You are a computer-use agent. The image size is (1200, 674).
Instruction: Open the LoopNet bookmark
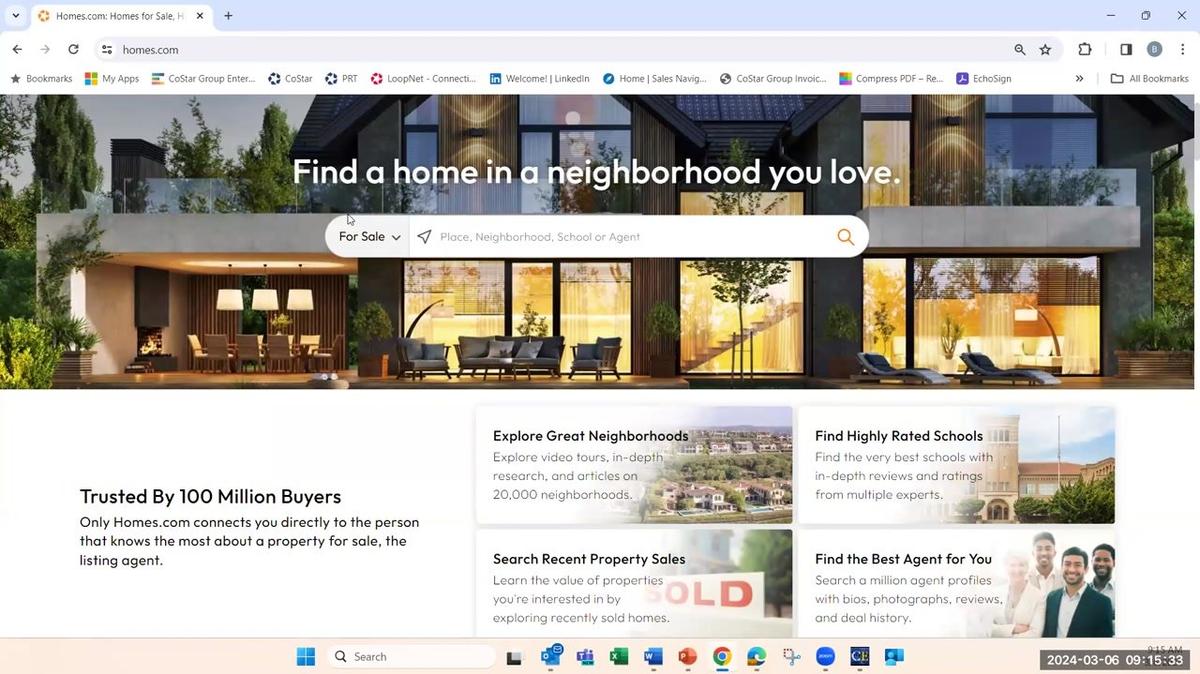point(423,79)
